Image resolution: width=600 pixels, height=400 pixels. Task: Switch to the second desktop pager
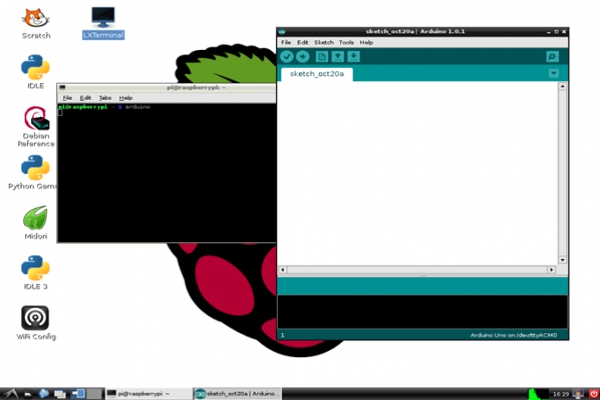[95, 393]
